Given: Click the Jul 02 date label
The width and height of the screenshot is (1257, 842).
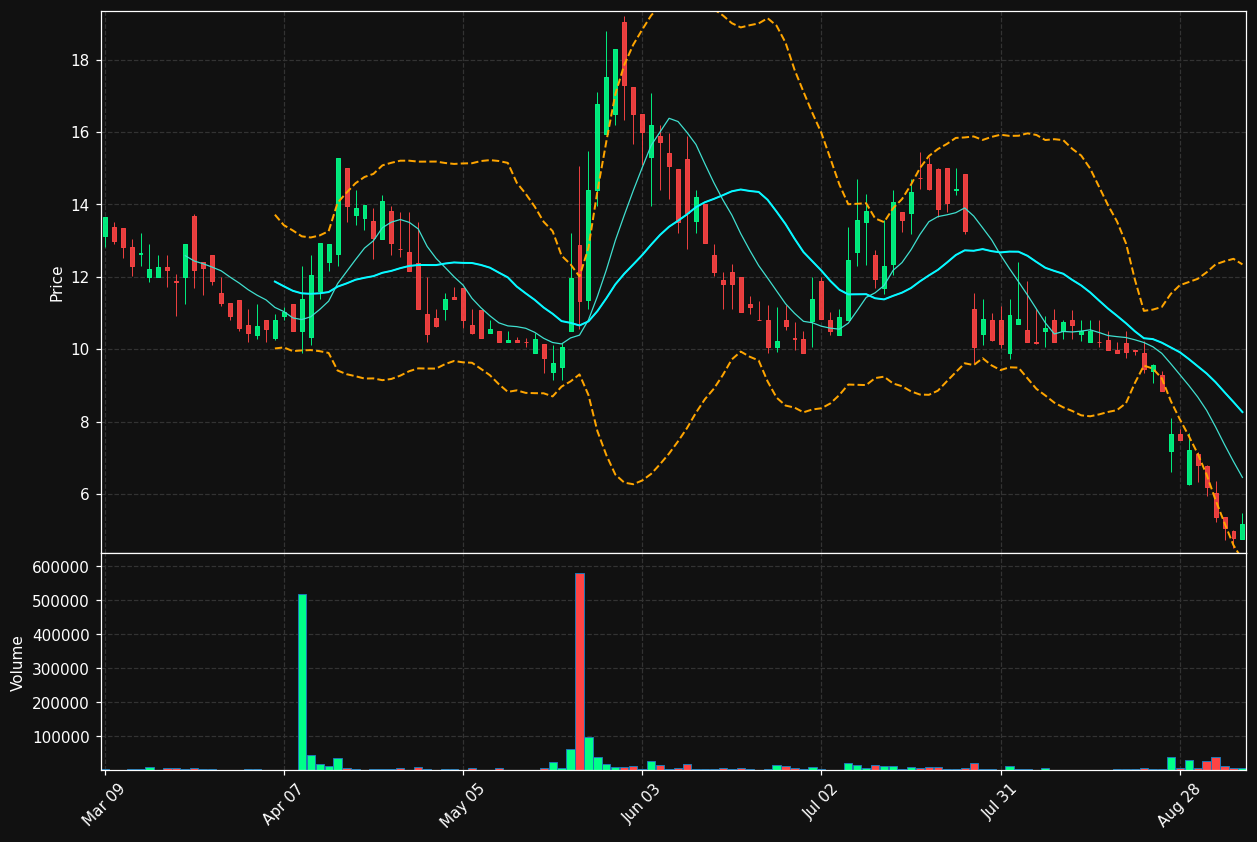Looking at the screenshot, I should point(820,804).
